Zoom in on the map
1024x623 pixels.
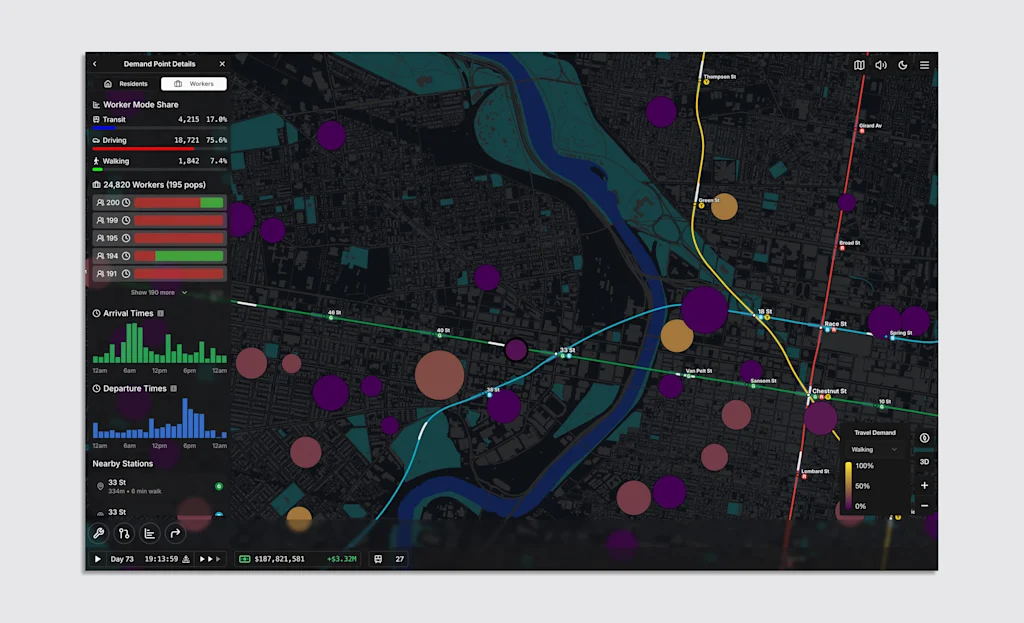click(x=924, y=485)
